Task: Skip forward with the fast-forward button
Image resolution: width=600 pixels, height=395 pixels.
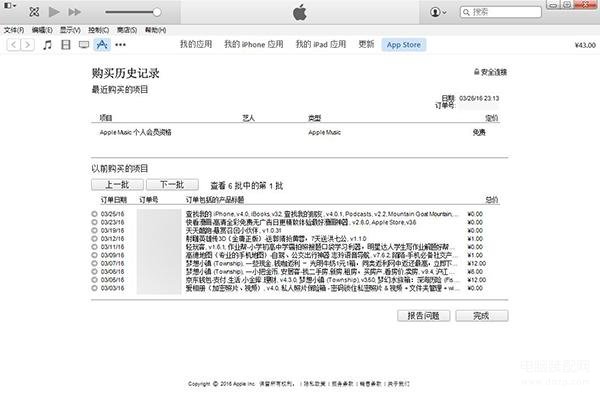Action: [75, 12]
